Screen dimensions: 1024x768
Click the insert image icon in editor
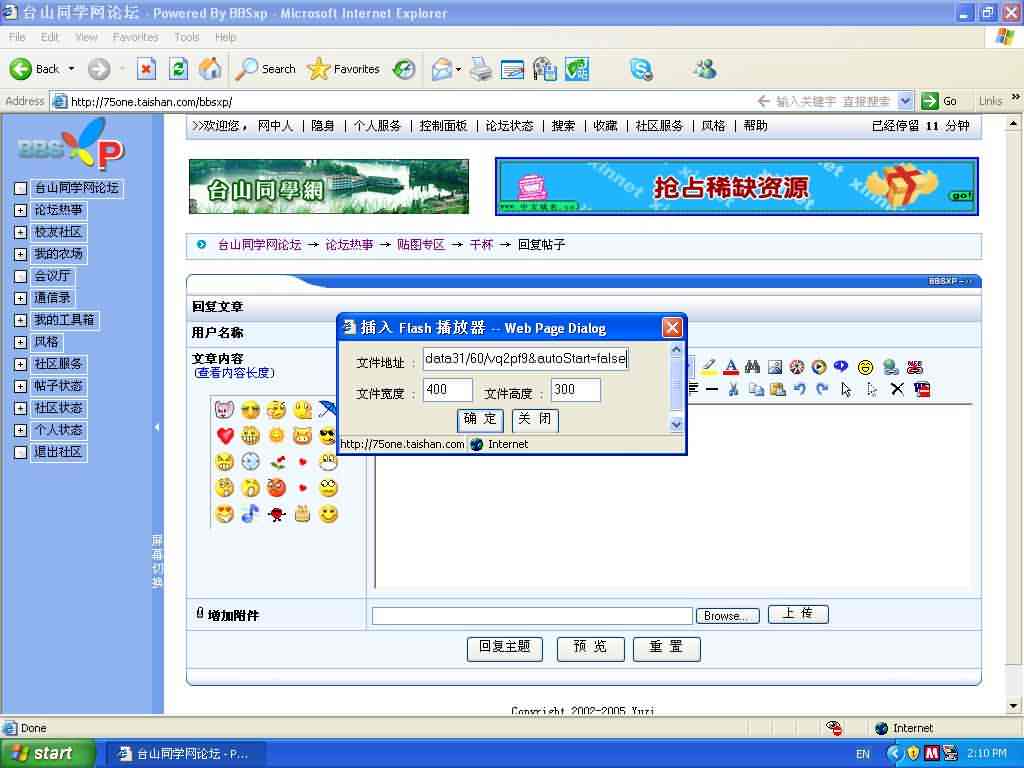tap(775, 367)
